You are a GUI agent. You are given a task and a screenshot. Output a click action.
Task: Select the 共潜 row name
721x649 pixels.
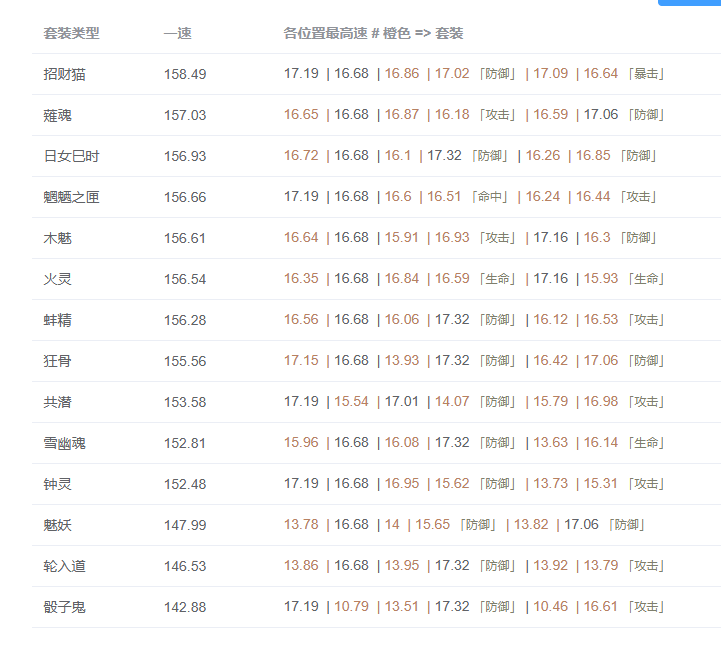point(57,402)
